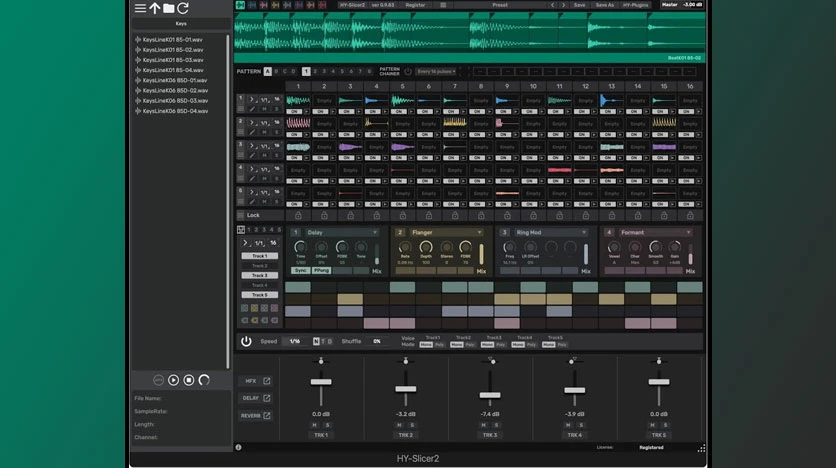Viewport: 836px width, 468px height.
Task: Toggle lock for step 1
Action: click(x=298, y=215)
